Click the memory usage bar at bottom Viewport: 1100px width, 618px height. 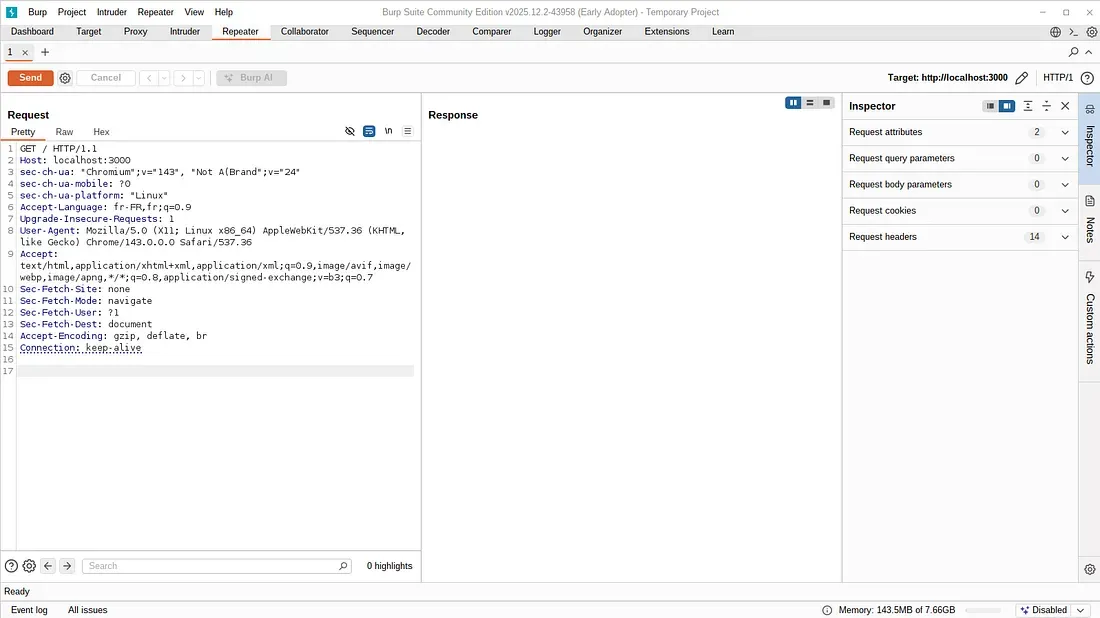pyautogui.click(x=985, y=609)
